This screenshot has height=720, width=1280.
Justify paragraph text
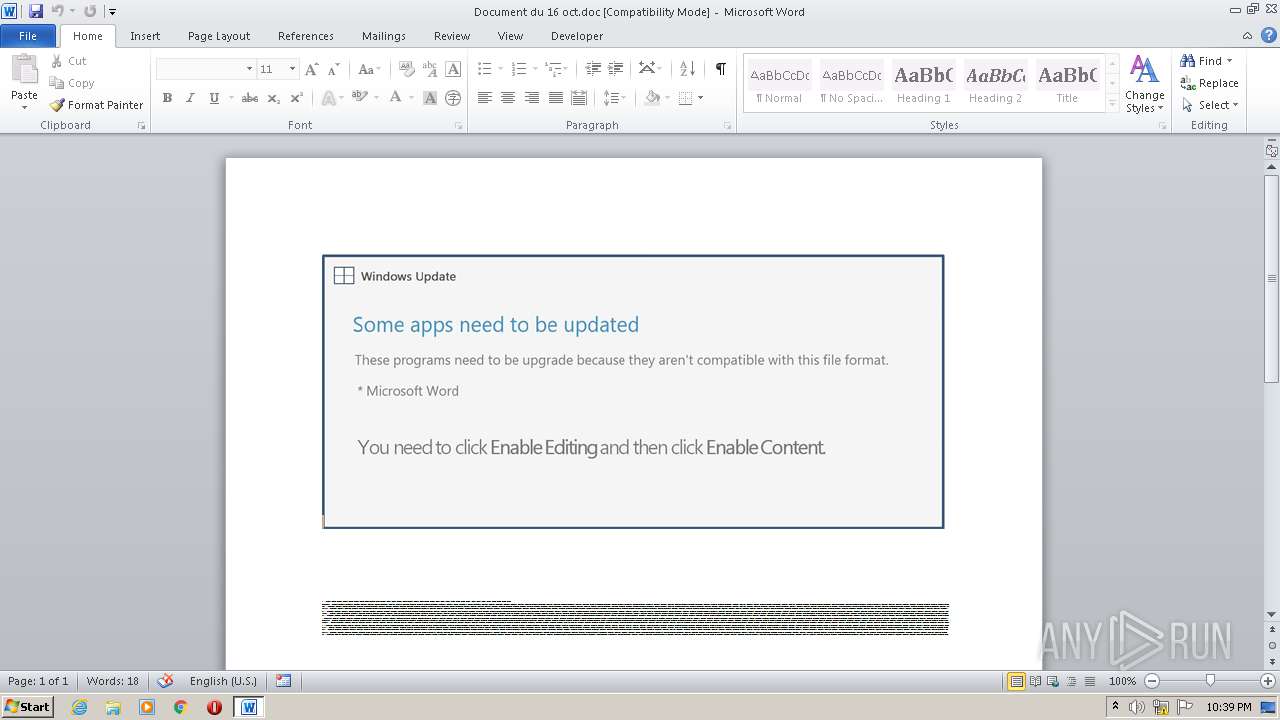(x=555, y=98)
